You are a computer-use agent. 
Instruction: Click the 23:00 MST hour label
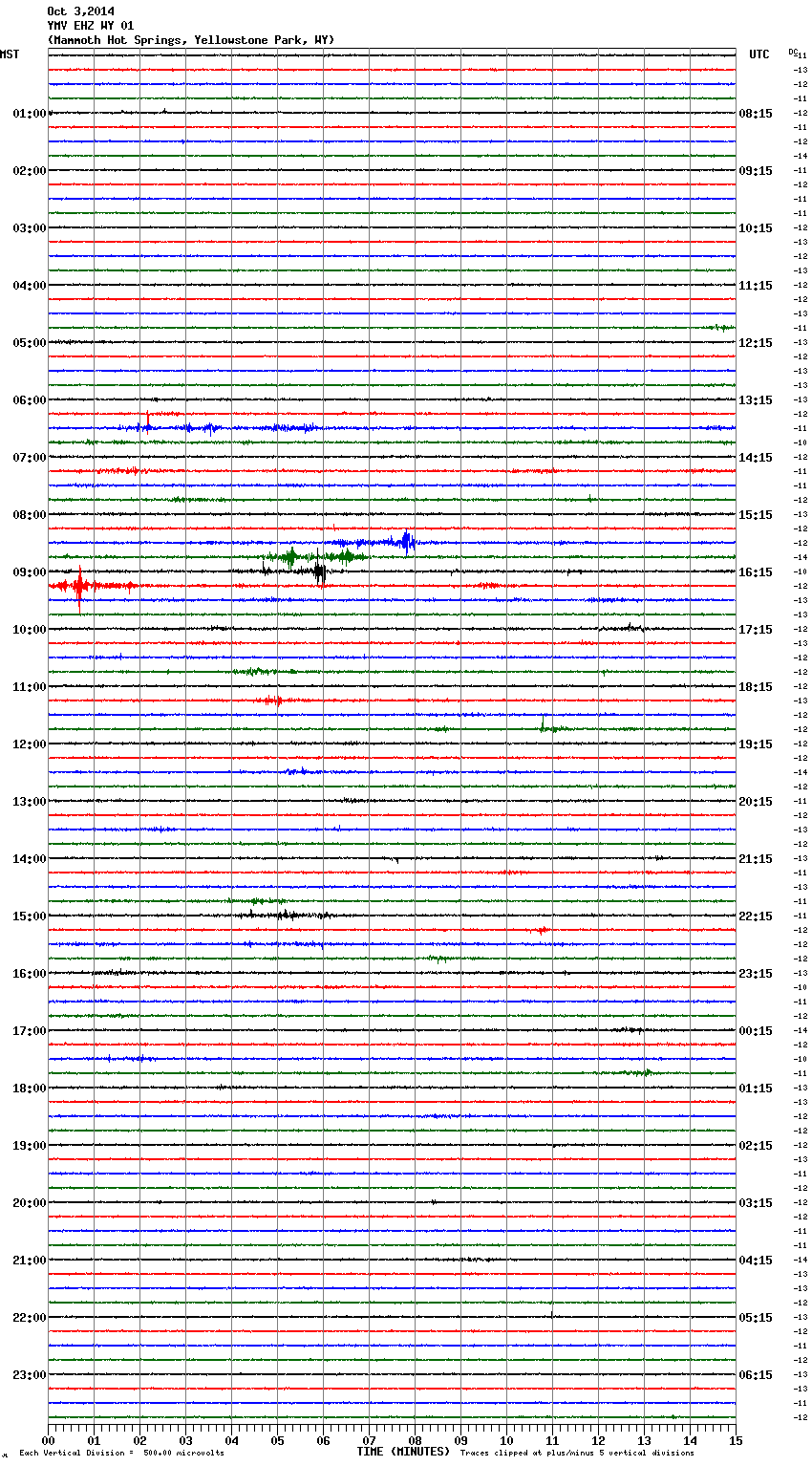[29, 1375]
